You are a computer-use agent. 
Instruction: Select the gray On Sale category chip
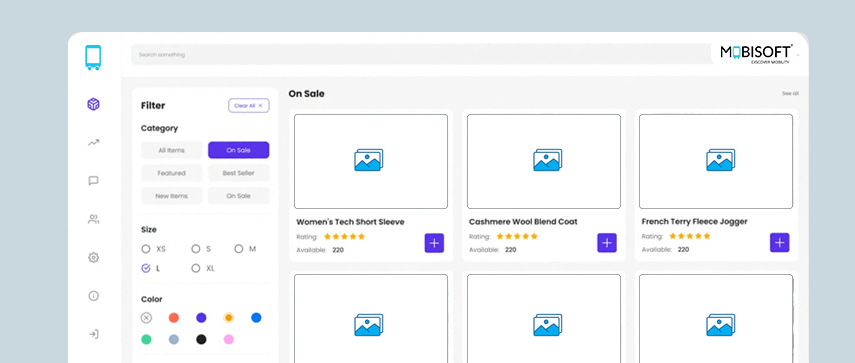click(x=238, y=196)
